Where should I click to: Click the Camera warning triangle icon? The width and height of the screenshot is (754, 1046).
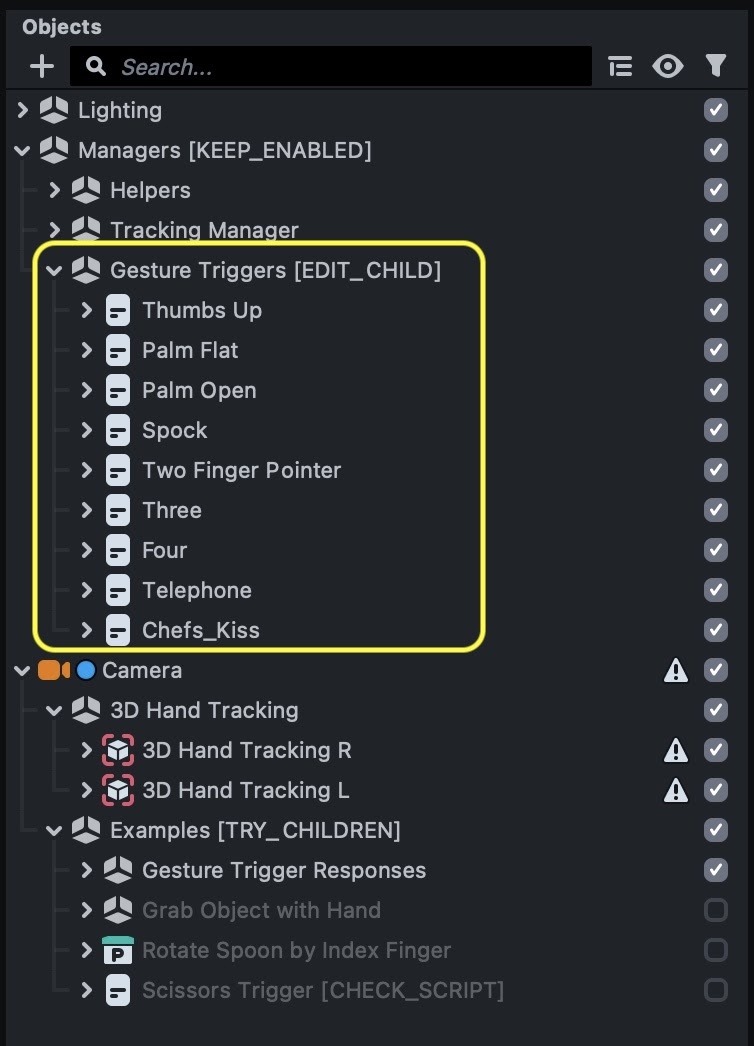676,671
